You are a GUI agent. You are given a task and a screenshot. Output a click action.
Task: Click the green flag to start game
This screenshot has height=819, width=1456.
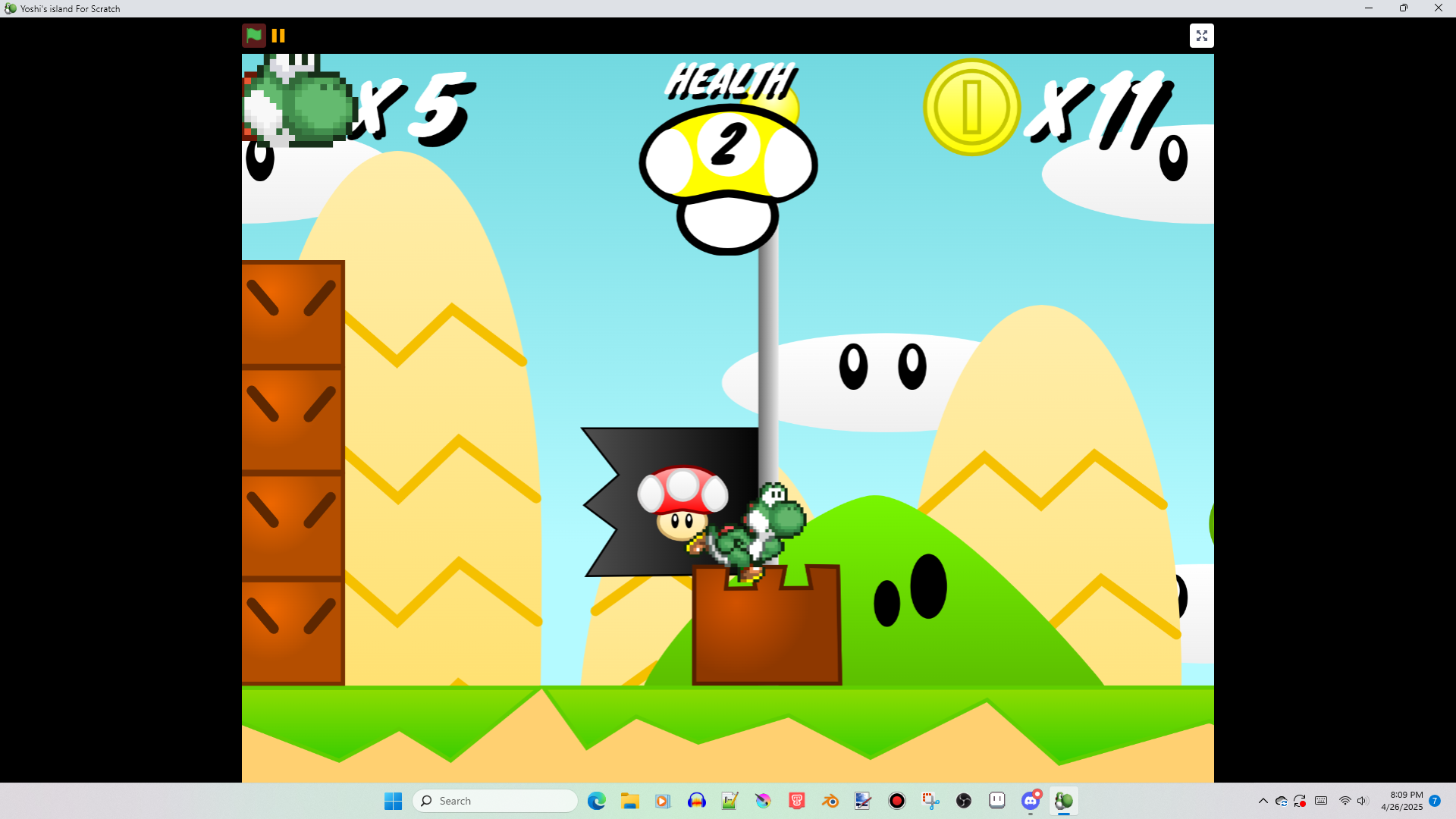coord(254,36)
